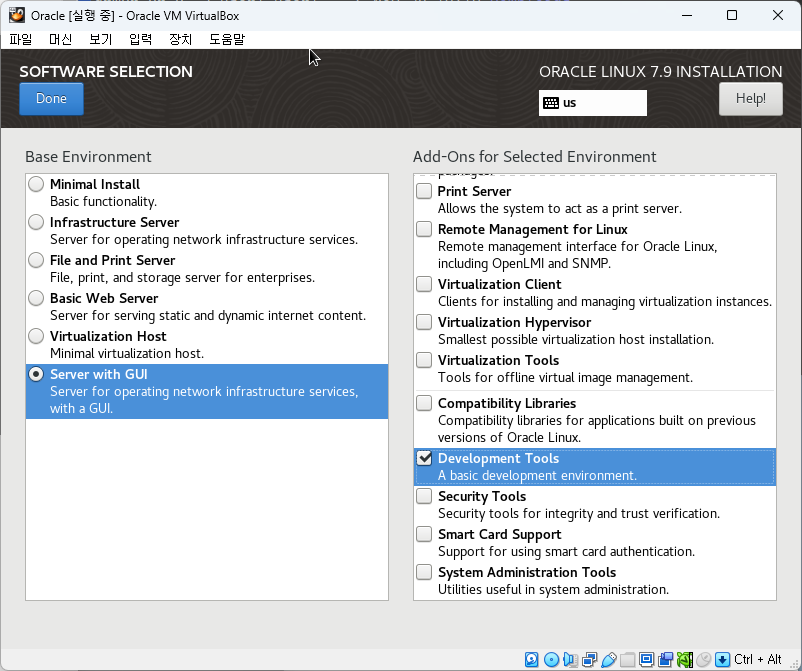Enable Virtualization Client add-on
Viewport: 802px width, 671px height.
pyautogui.click(x=424, y=284)
